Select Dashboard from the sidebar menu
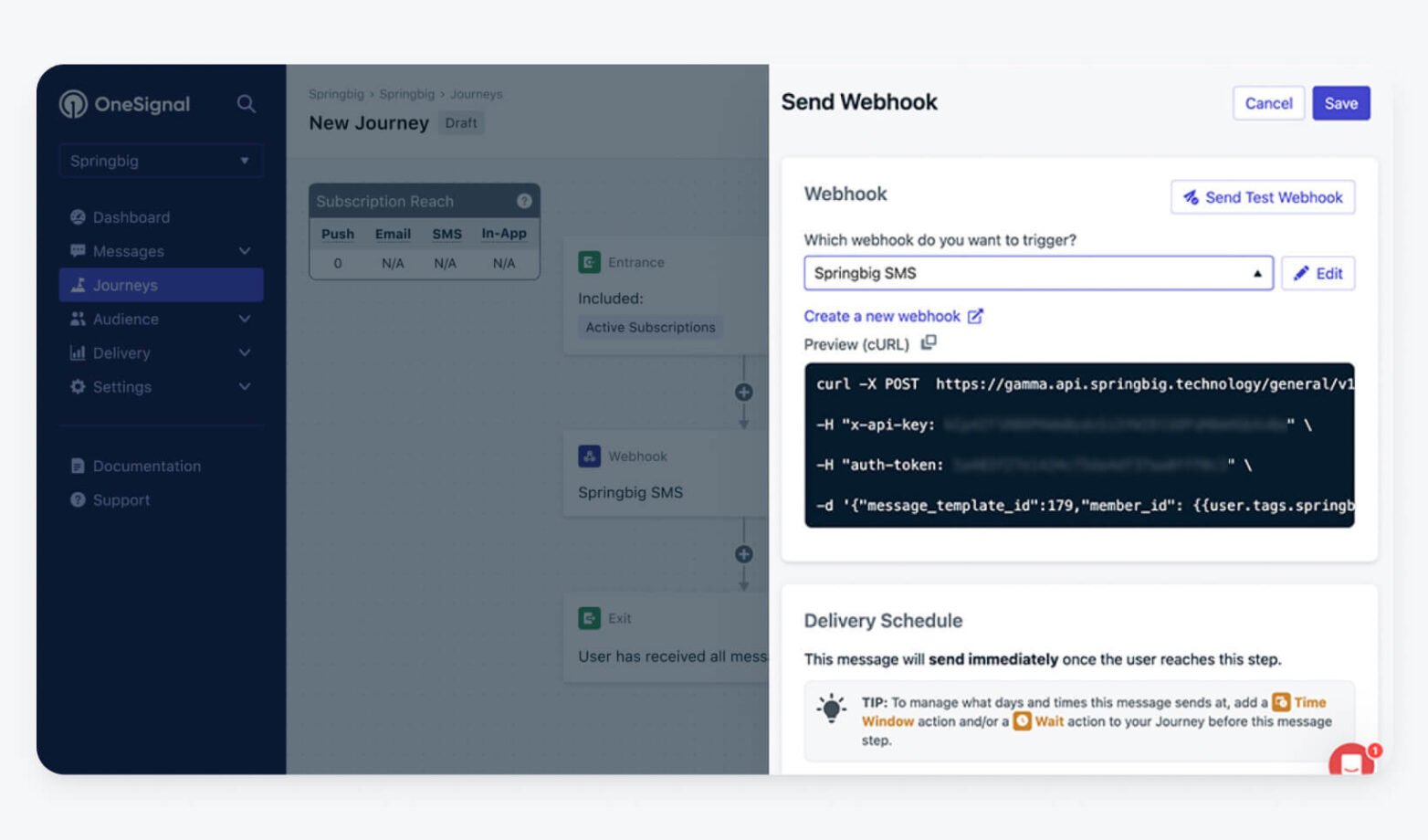Image resolution: width=1428 pixels, height=840 pixels. click(131, 217)
